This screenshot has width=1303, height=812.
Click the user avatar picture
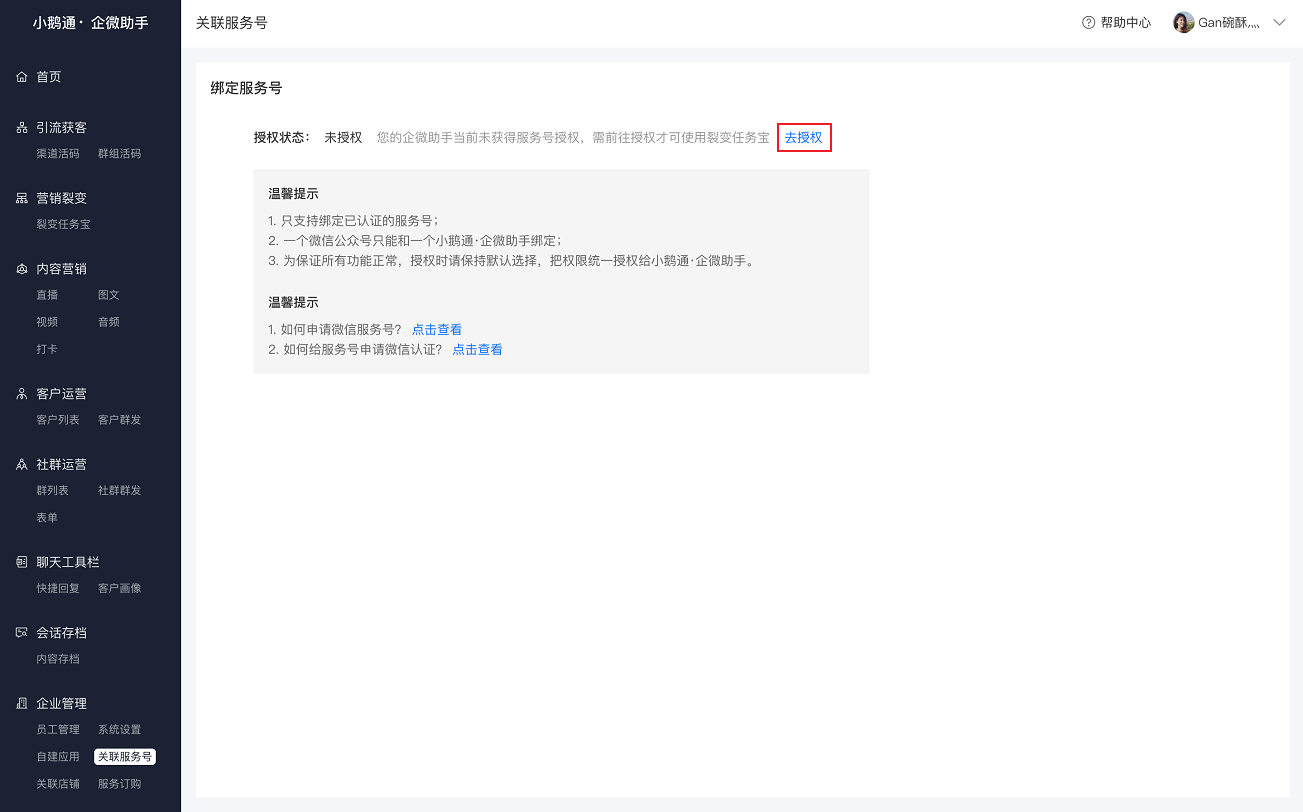1184,23
